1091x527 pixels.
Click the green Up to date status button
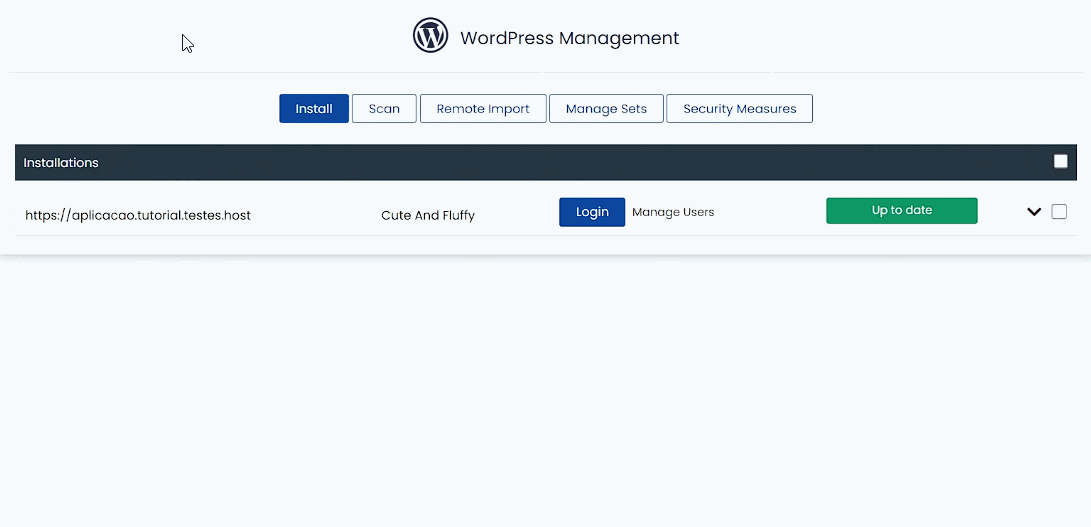pos(902,210)
